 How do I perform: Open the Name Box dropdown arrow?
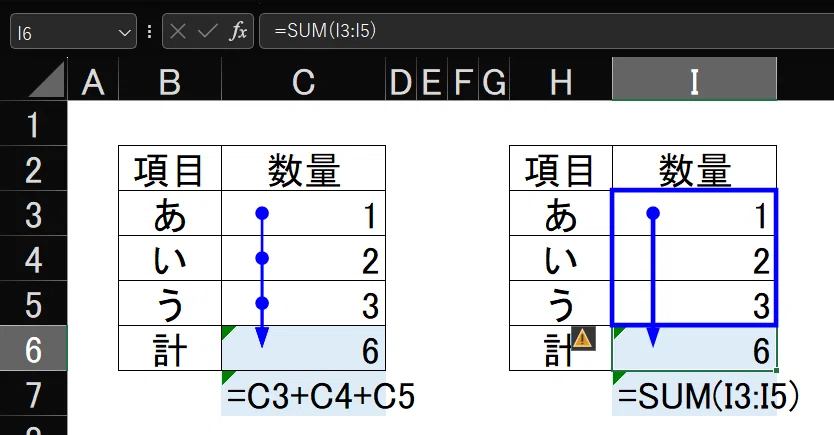(124, 33)
